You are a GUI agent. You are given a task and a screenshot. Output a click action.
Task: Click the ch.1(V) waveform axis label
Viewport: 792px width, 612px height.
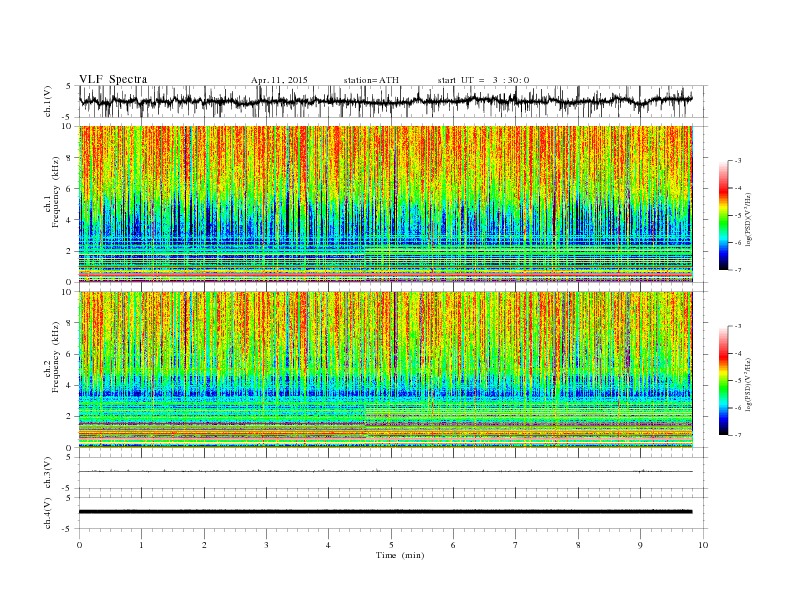[47, 101]
